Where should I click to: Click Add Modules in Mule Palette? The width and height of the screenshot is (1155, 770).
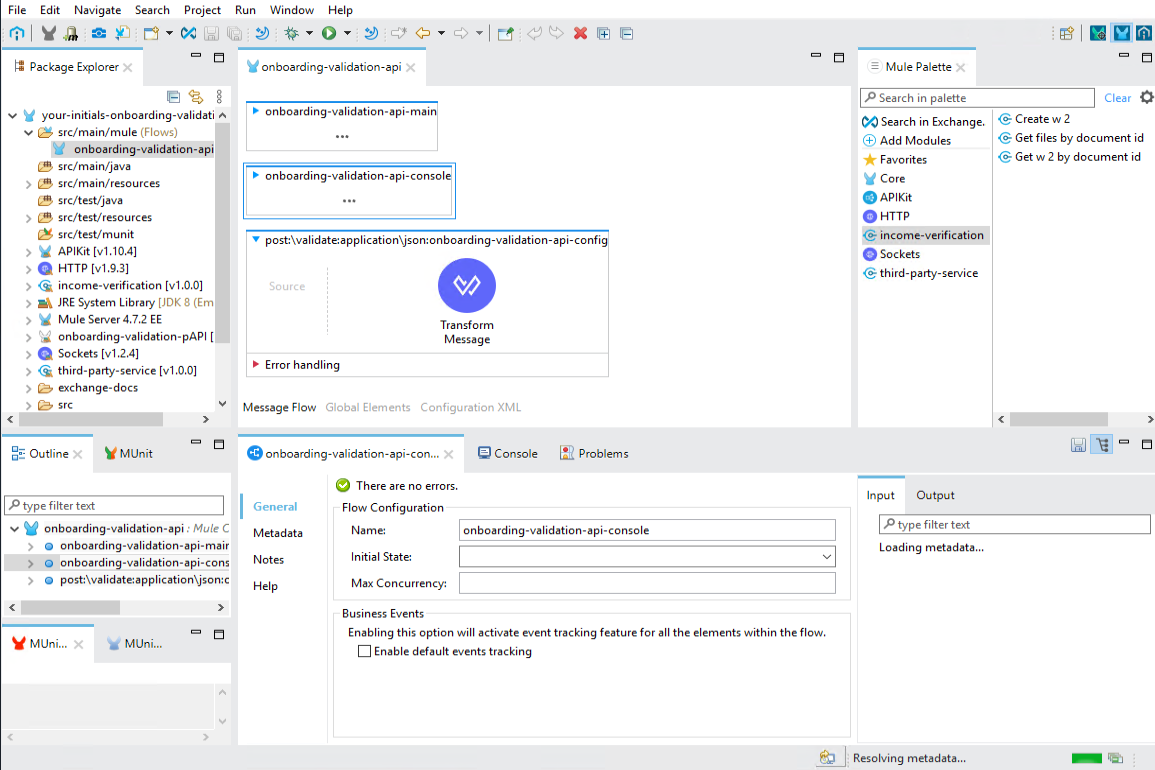pos(914,141)
